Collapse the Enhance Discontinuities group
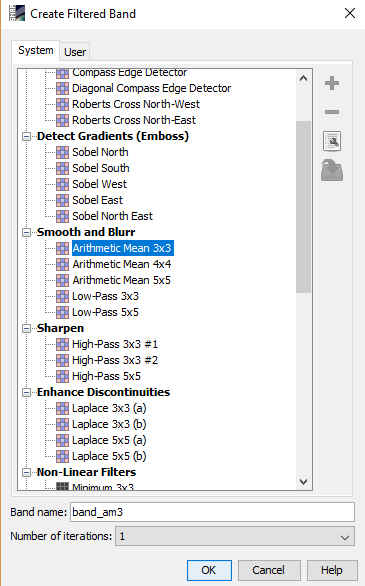The image size is (365, 586). (26, 392)
